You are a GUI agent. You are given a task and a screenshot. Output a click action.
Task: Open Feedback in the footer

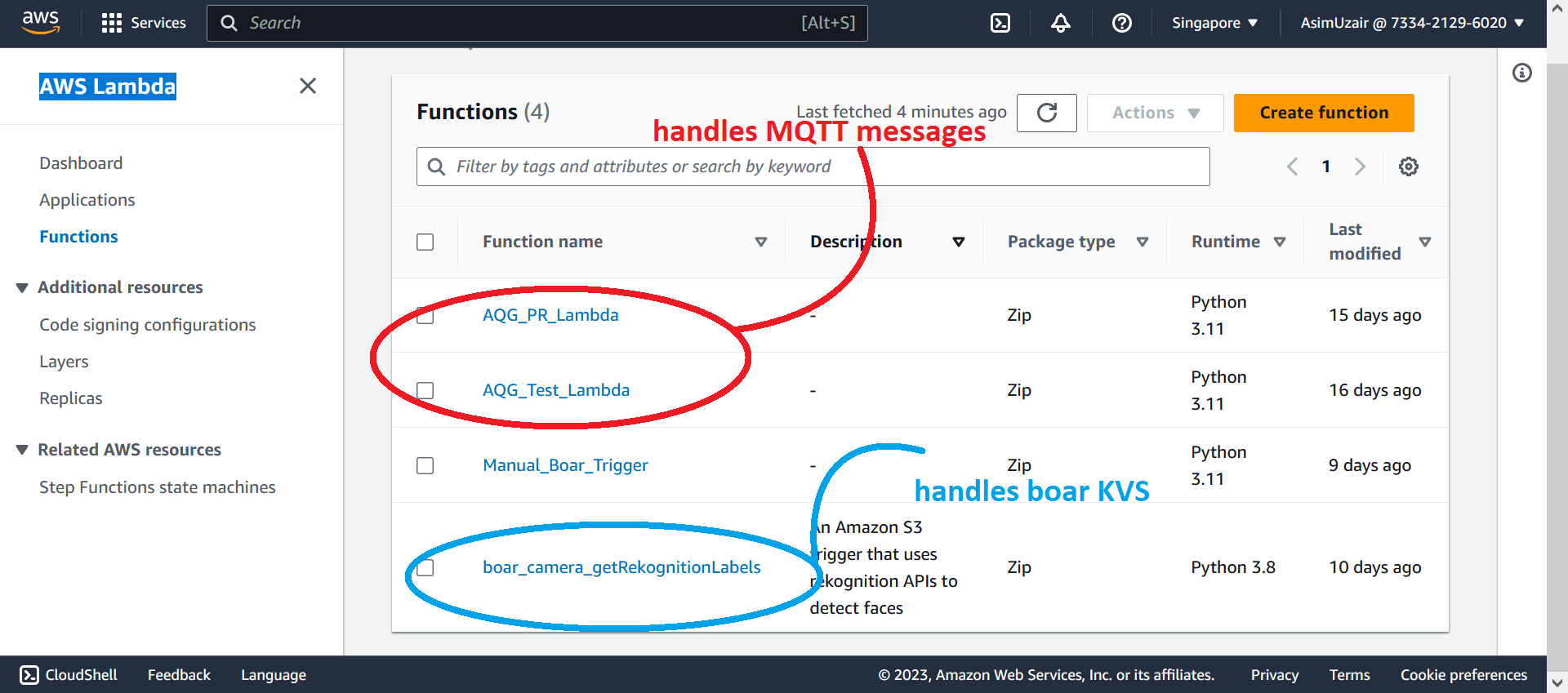coord(179,675)
